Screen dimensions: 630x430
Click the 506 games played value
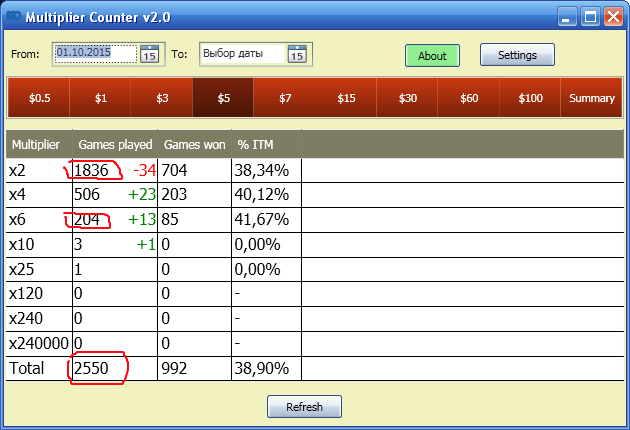point(87,195)
